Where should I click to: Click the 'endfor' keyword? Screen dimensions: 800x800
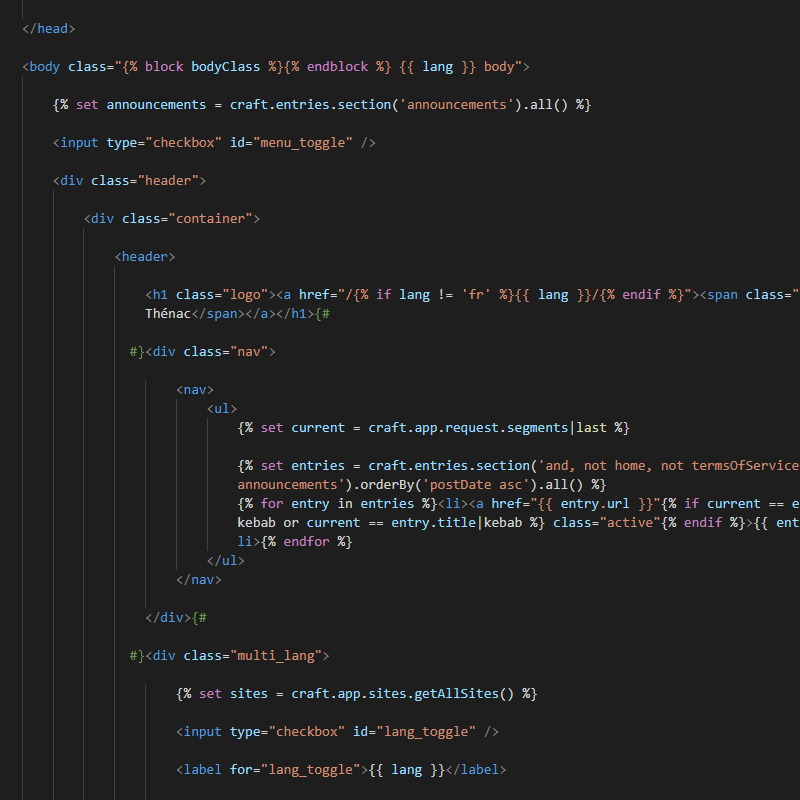click(306, 542)
